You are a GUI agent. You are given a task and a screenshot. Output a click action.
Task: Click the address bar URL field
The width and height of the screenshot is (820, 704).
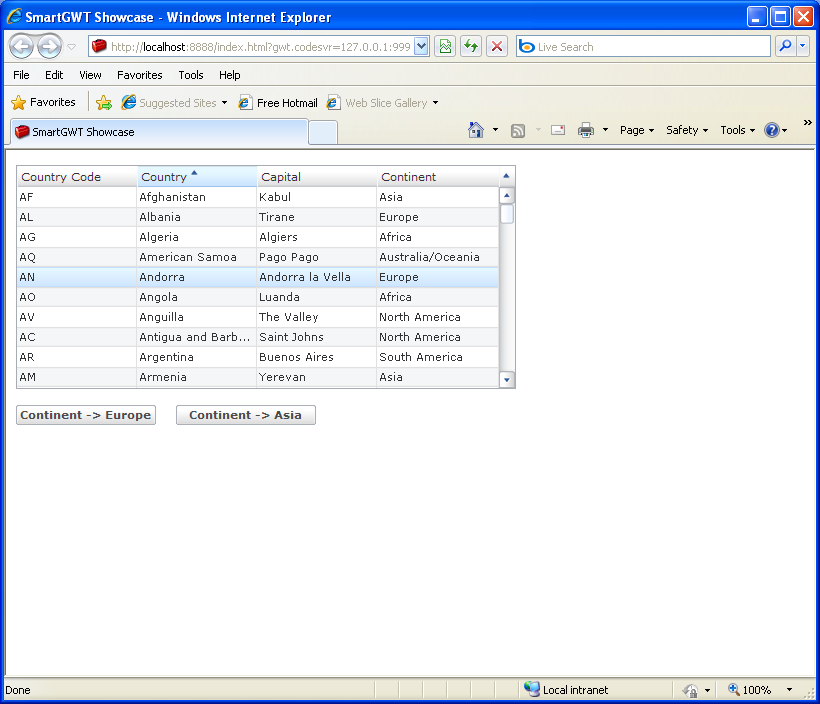260,47
